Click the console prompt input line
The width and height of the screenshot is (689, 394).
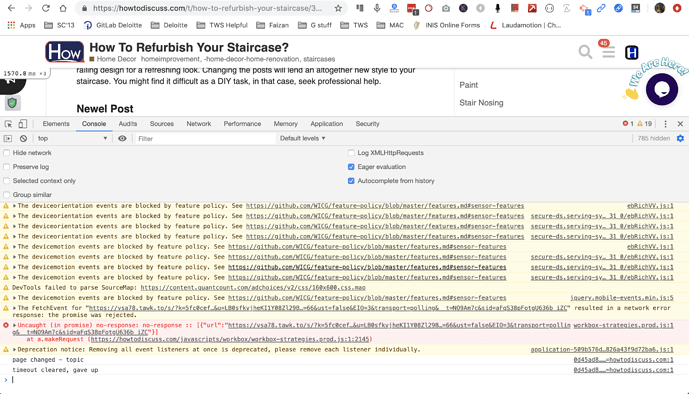[x=343, y=380]
